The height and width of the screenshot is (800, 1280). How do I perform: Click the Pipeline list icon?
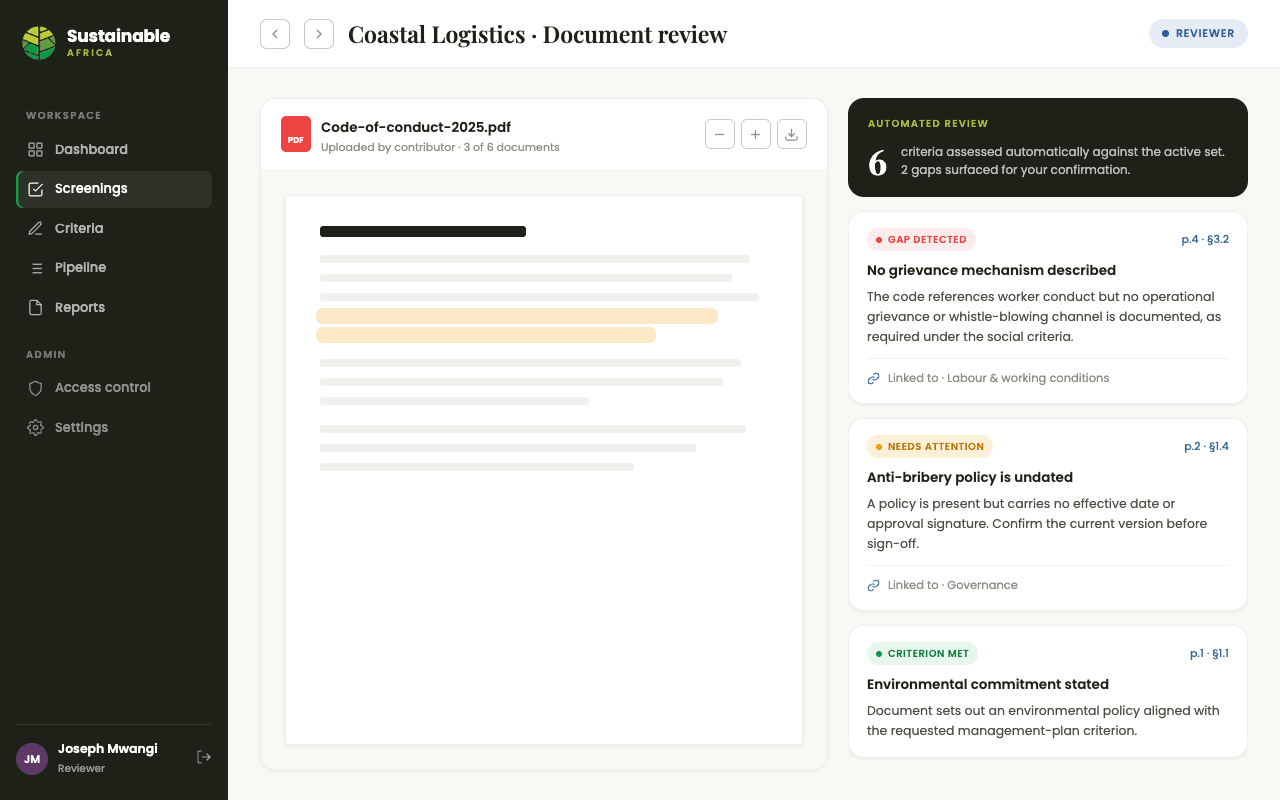tap(35, 268)
